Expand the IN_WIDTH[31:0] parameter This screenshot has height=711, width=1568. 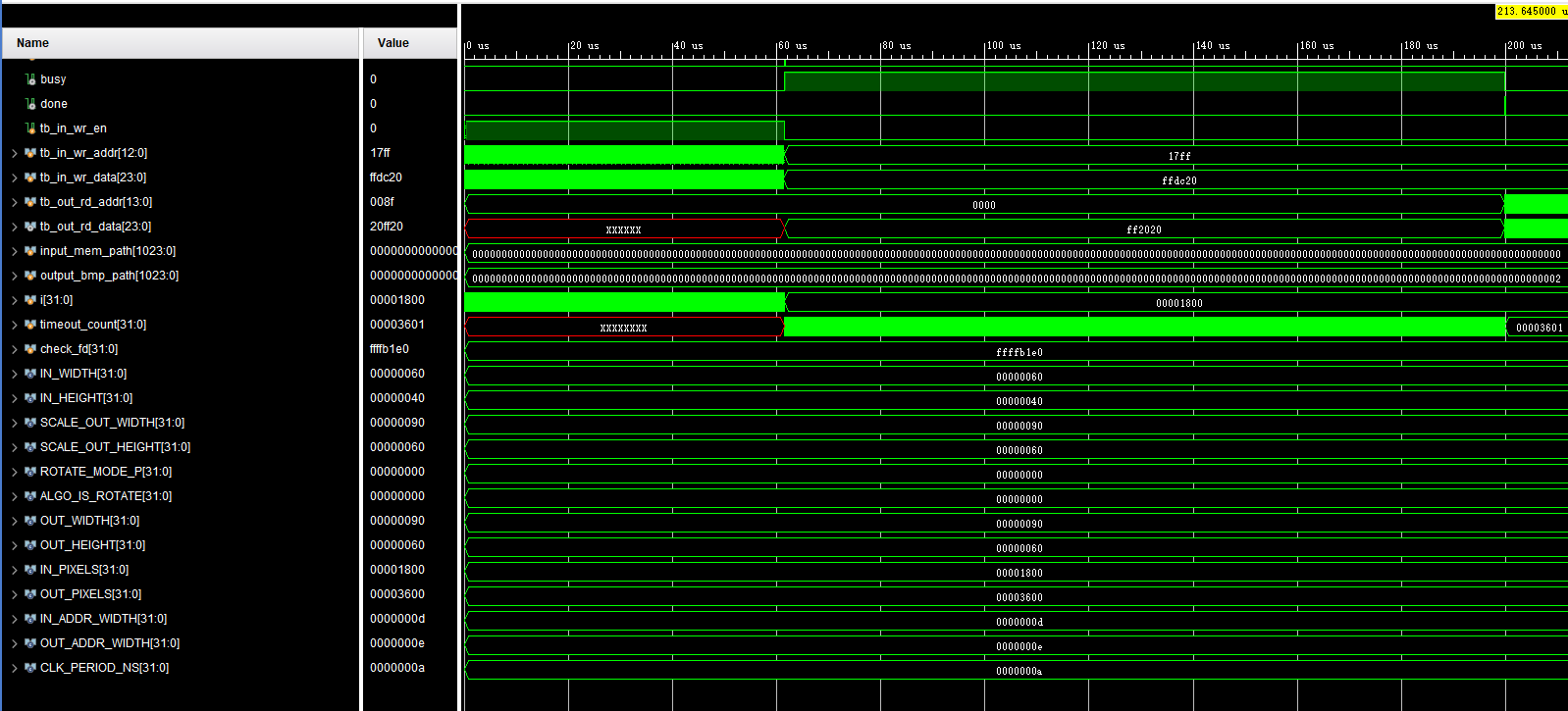pos(15,374)
